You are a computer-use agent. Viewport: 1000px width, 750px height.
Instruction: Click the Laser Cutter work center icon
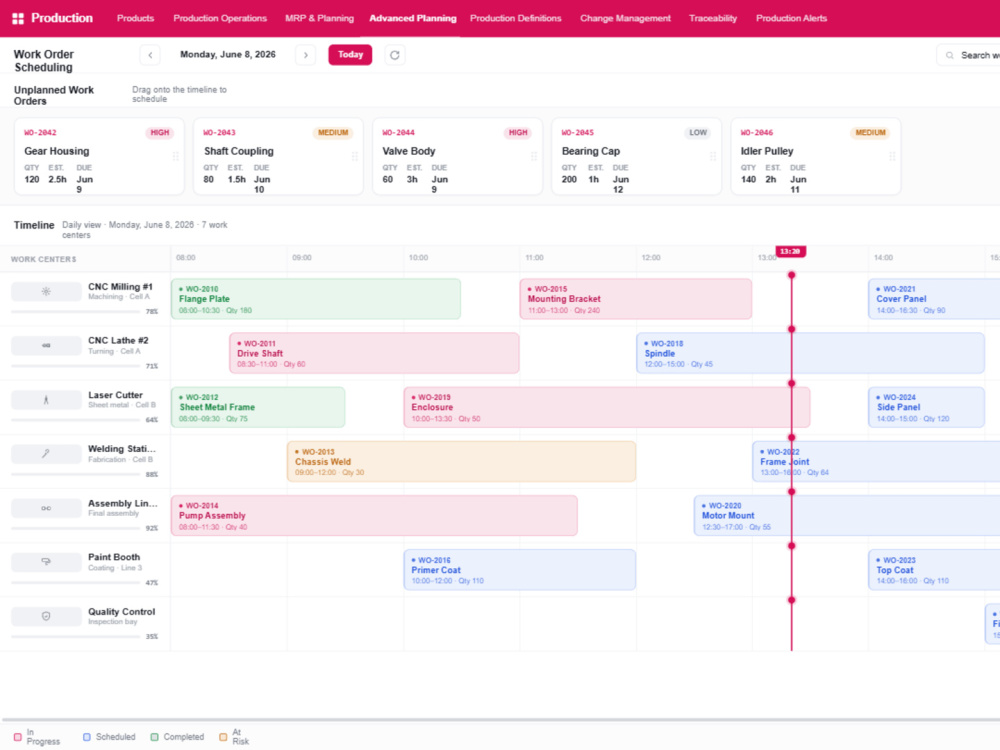(46, 400)
